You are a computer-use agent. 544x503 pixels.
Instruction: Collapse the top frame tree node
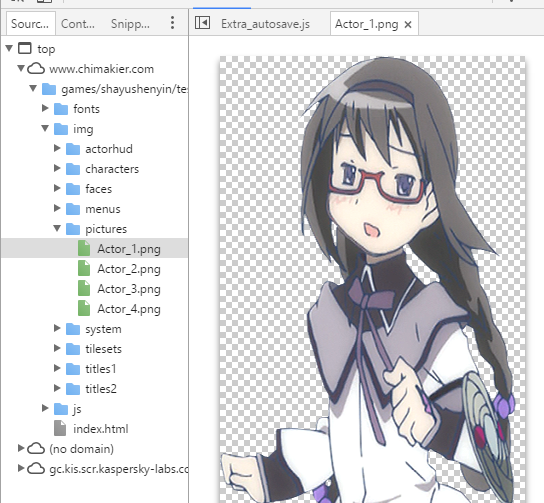10,49
